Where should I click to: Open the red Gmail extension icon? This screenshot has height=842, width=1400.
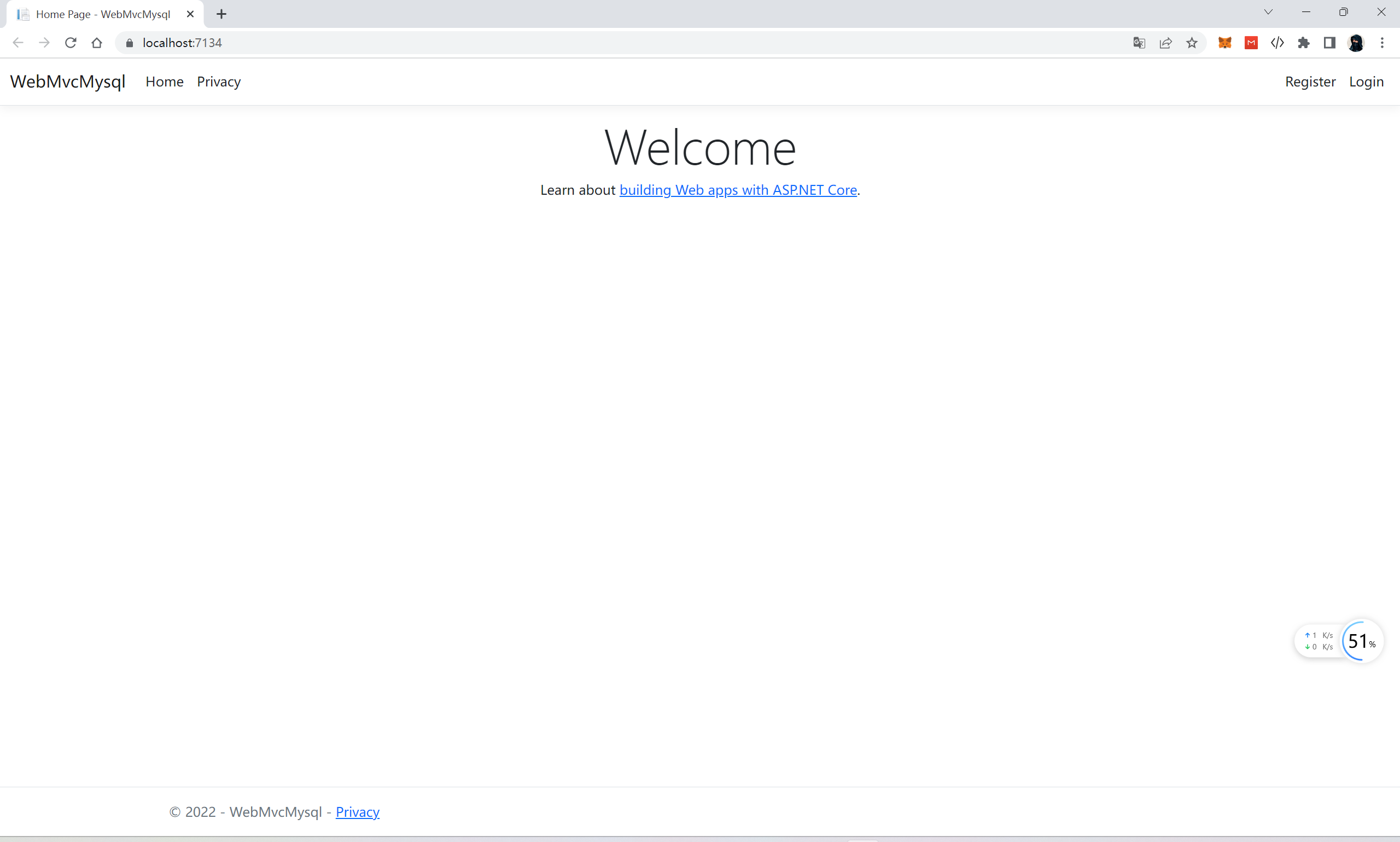coord(1251,43)
